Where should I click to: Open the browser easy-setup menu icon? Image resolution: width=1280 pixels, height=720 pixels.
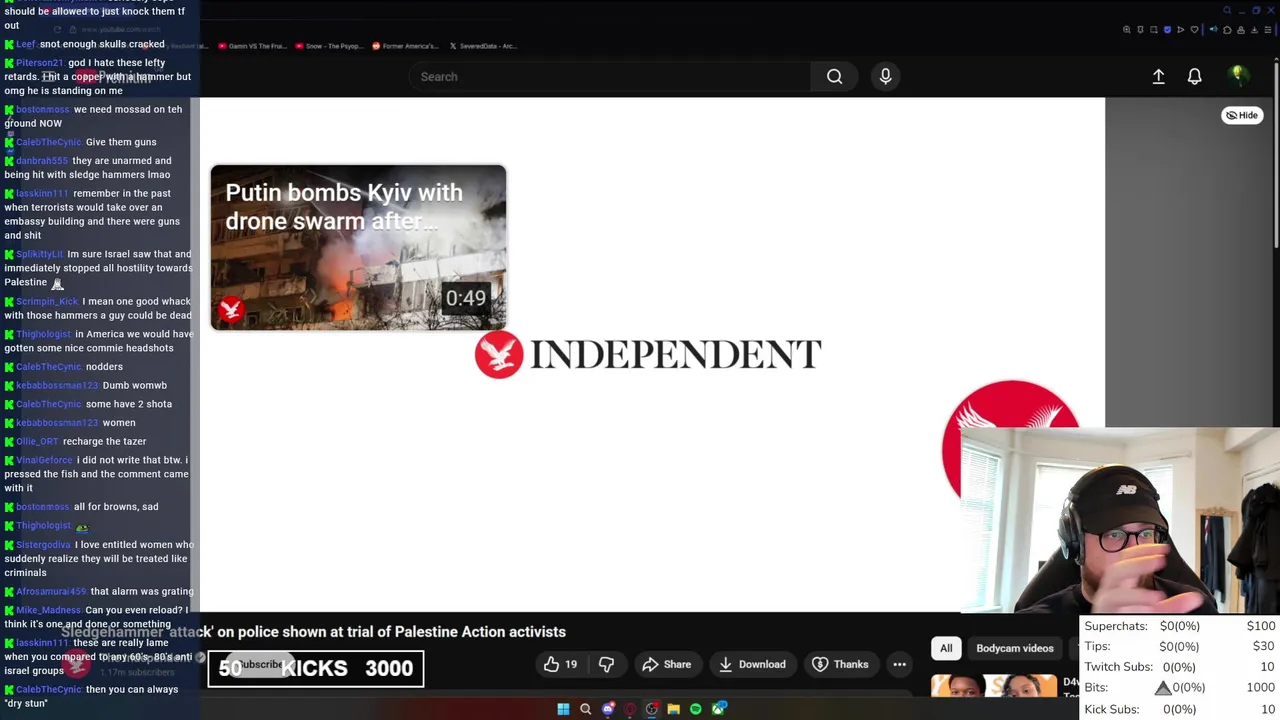tap(1268, 30)
